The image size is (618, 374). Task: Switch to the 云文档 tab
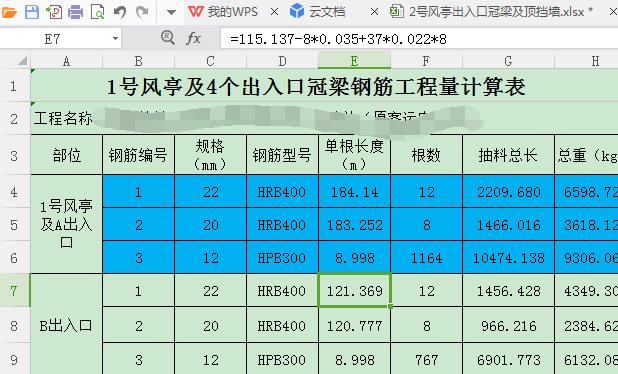click(318, 12)
